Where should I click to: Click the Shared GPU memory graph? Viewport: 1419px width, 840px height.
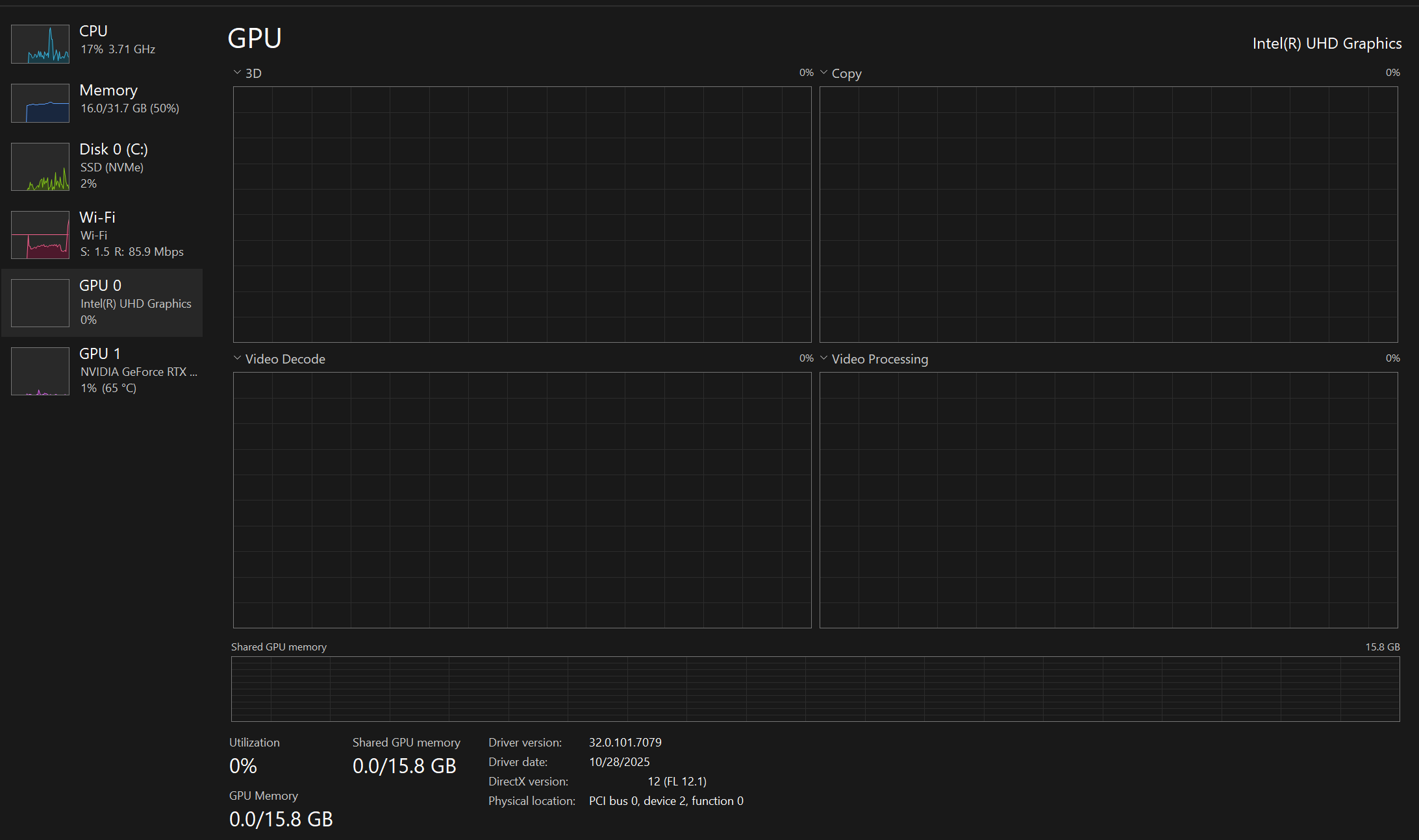(x=815, y=689)
